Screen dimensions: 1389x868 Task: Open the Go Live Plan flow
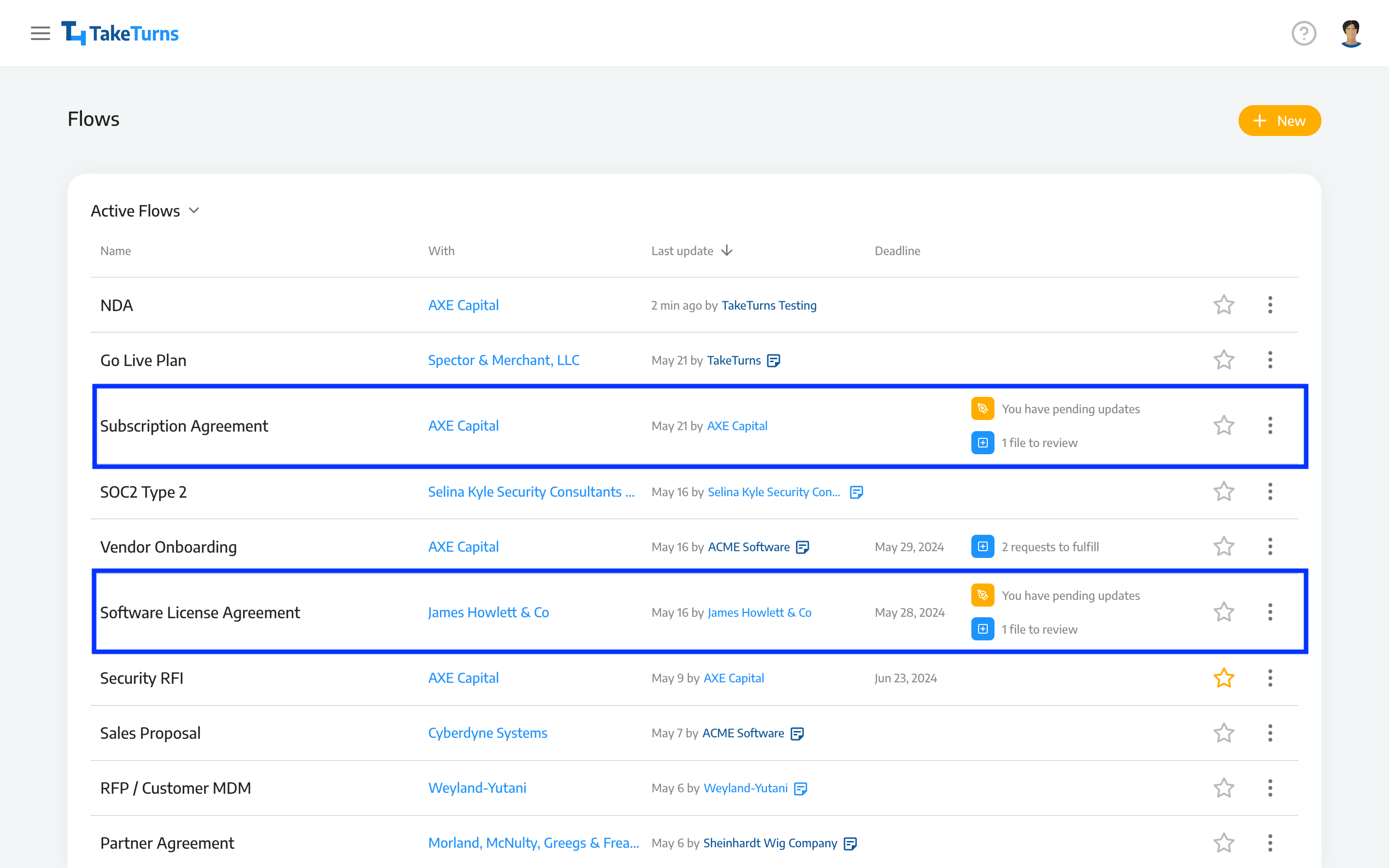(x=143, y=361)
